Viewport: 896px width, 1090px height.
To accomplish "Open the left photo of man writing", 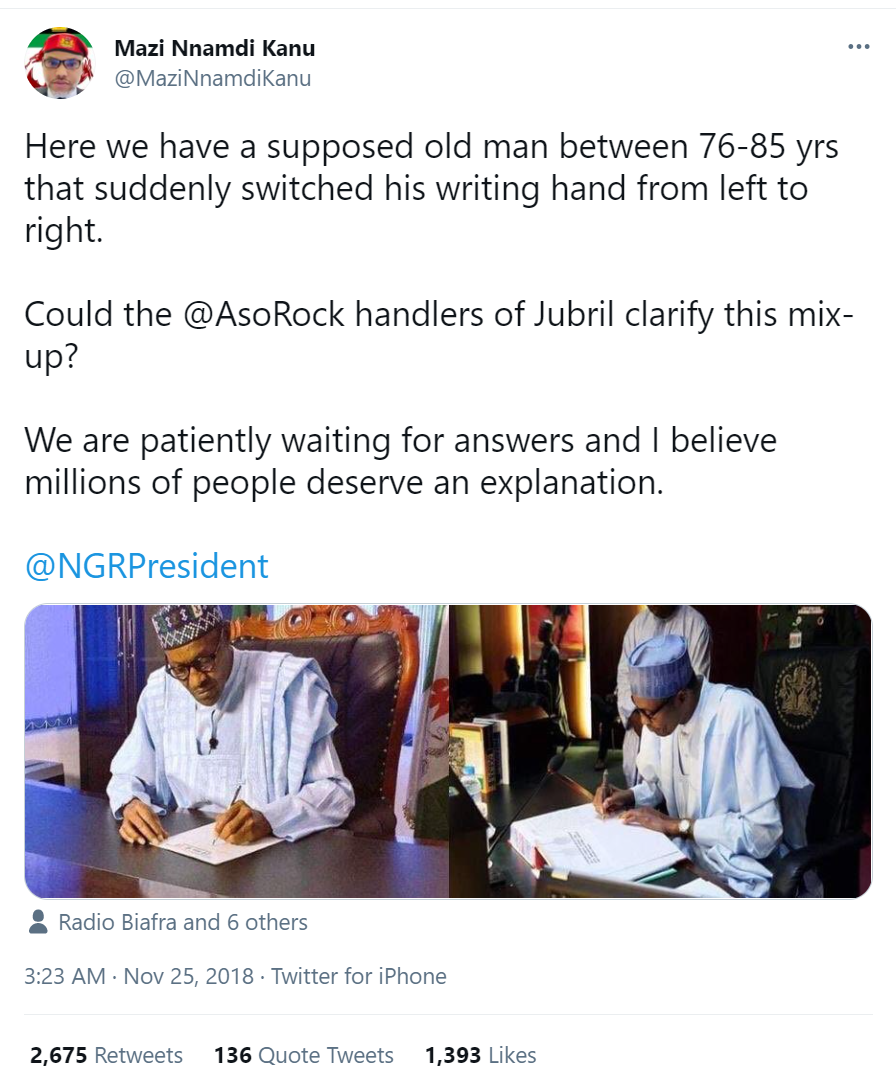I will 237,750.
